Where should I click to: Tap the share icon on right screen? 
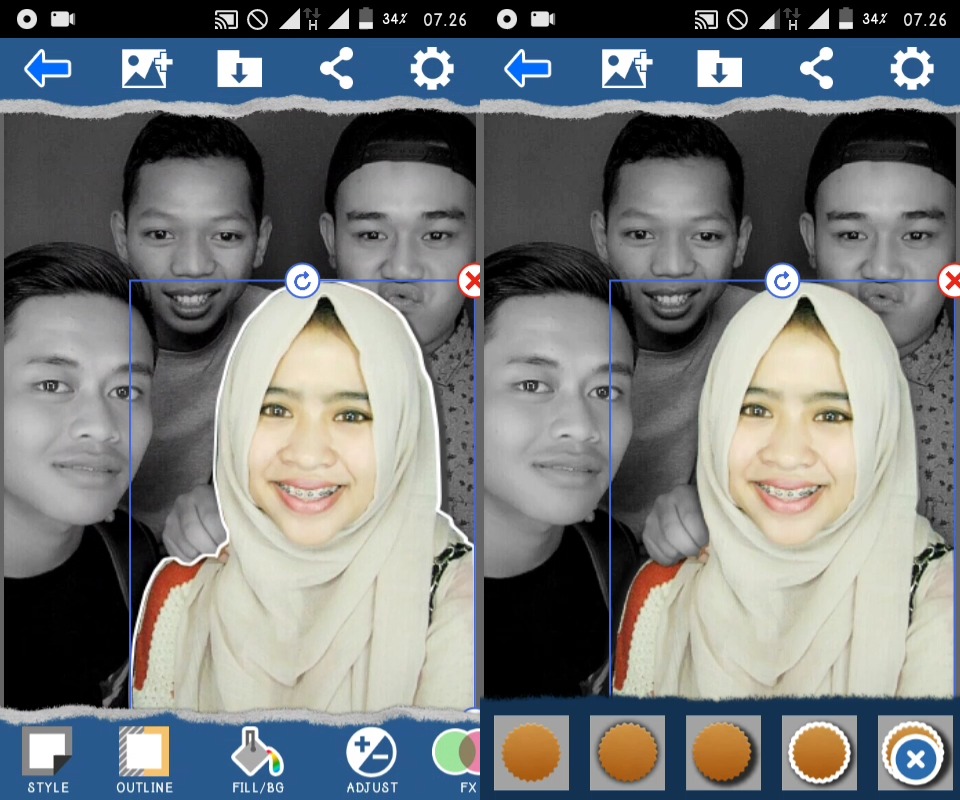817,68
